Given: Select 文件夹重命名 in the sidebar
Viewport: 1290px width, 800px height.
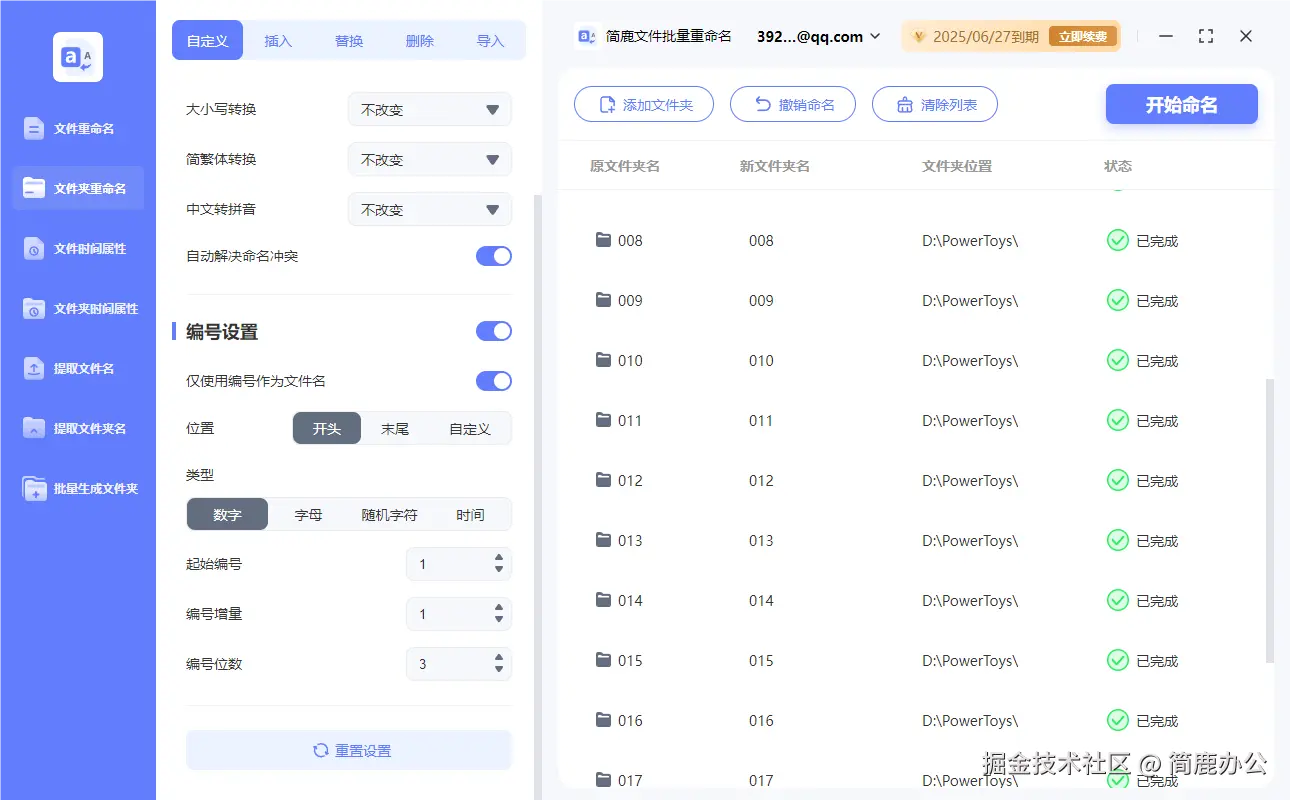Looking at the screenshot, I should click(77, 188).
